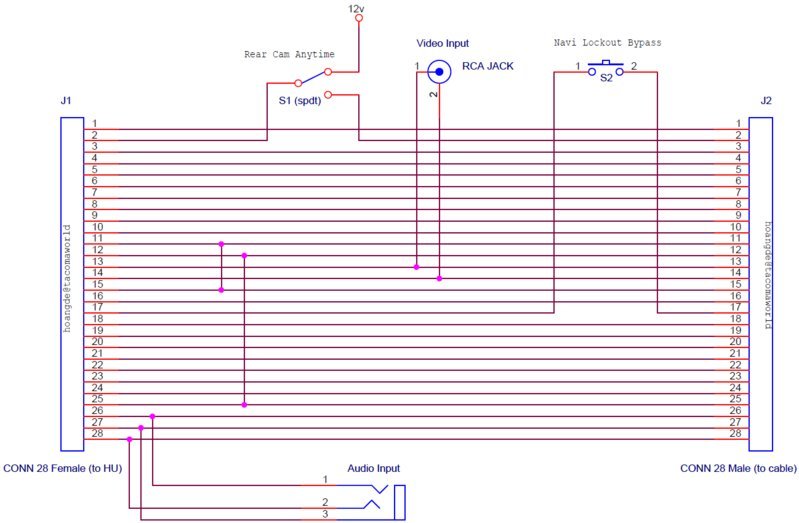Viewport: 799px width, 523px height.
Task: Click pin number 2 on J1
Action: (94, 135)
